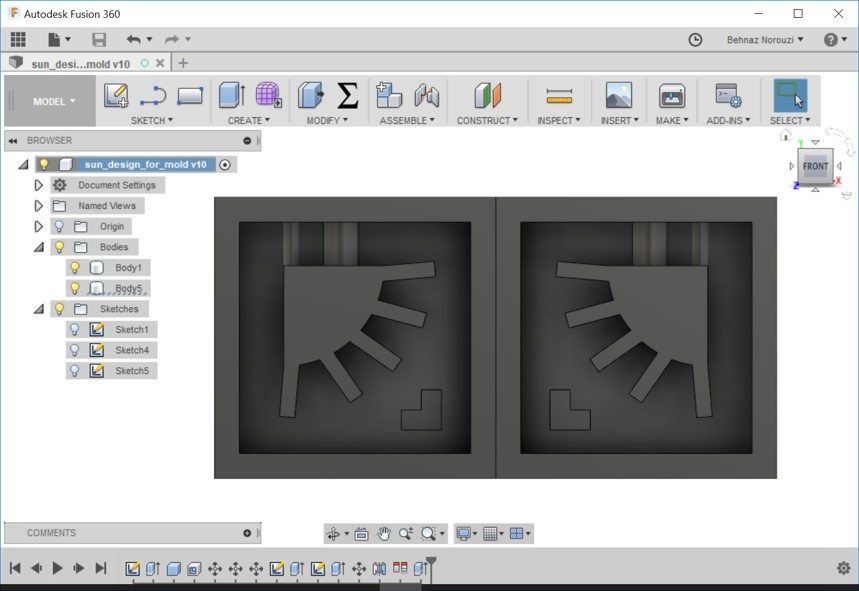This screenshot has width=859, height=591.
Task: Open the File menu dropdown arrow
Action: point(68,39)
